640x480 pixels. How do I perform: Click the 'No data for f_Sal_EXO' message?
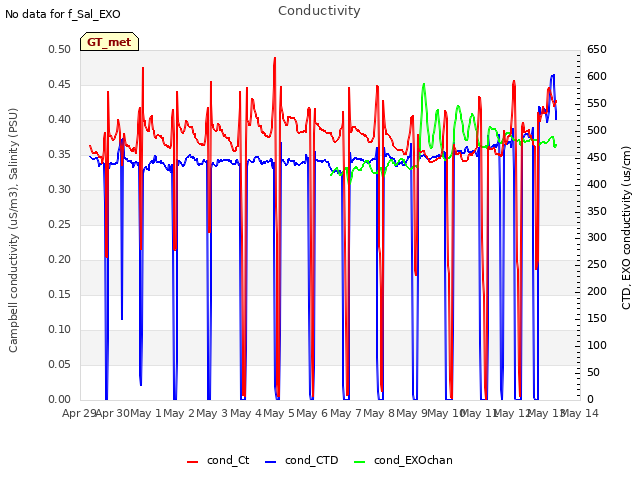point(63,15)
